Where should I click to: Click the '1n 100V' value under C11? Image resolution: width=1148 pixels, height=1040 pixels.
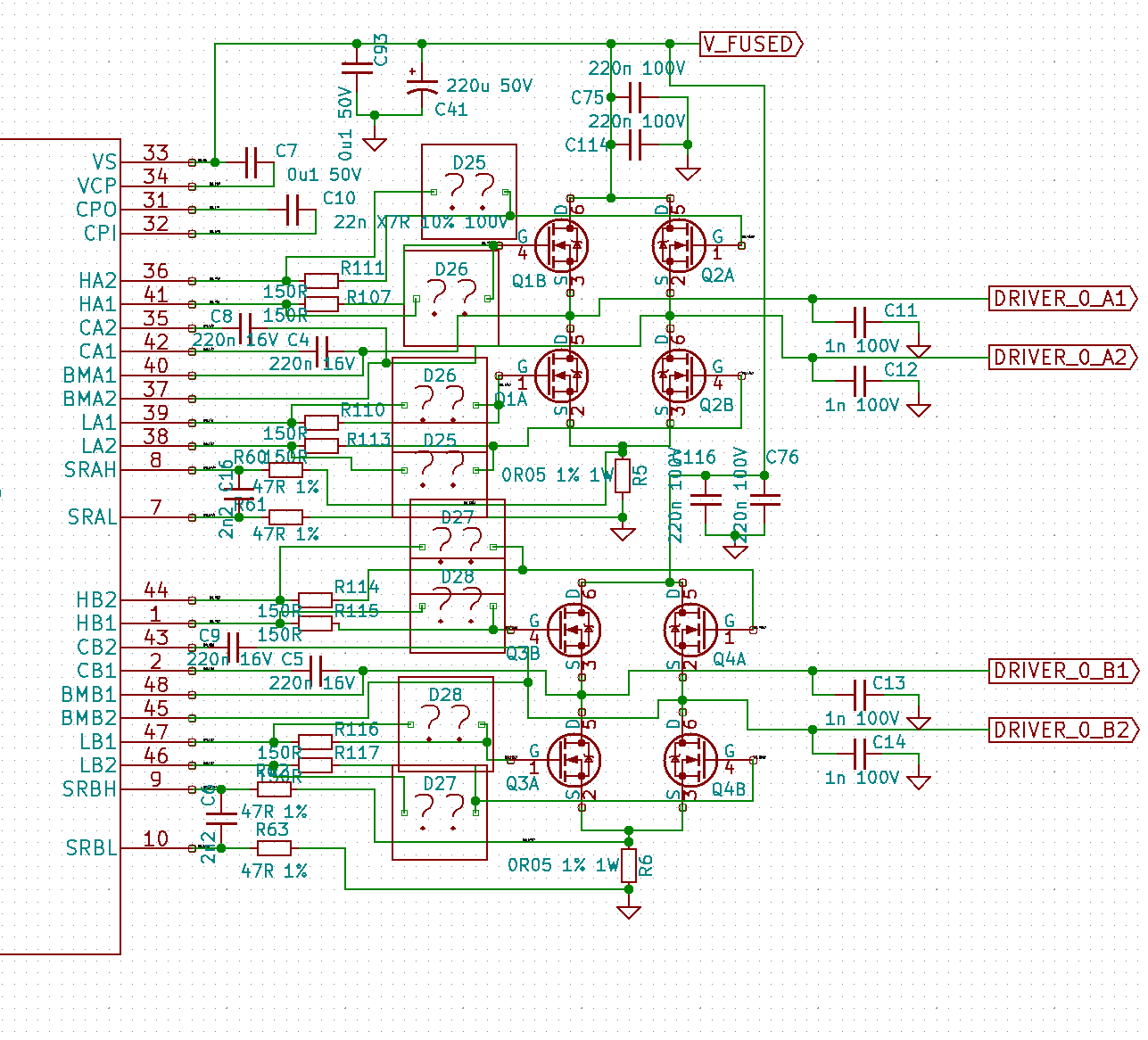[x=863, y=346]
